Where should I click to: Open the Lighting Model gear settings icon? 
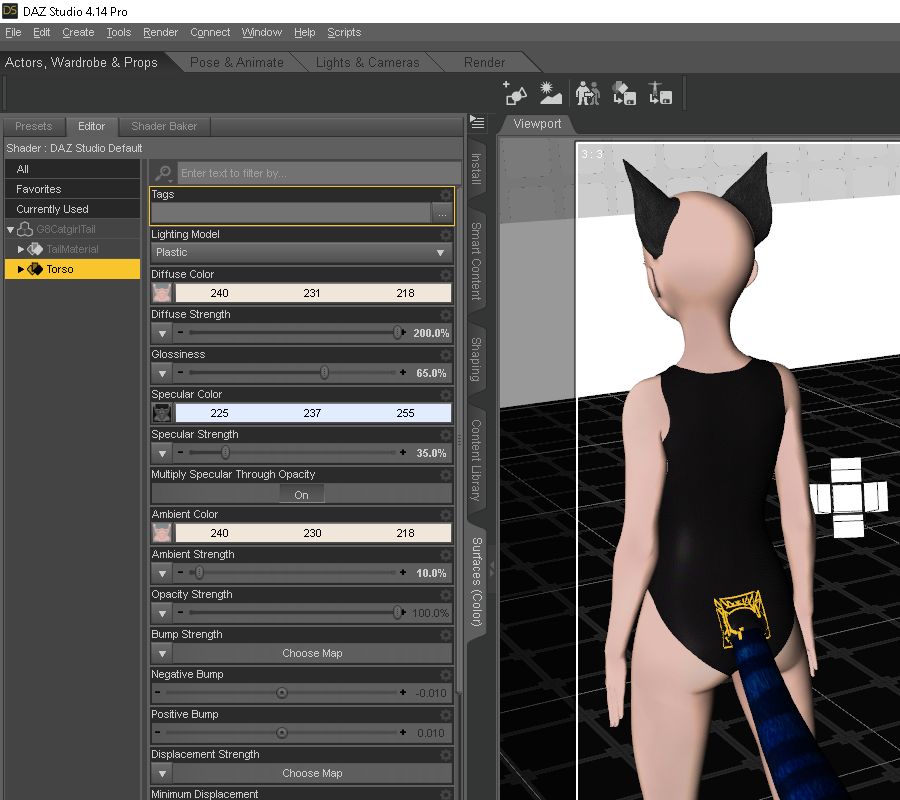(x=446, y=235)
